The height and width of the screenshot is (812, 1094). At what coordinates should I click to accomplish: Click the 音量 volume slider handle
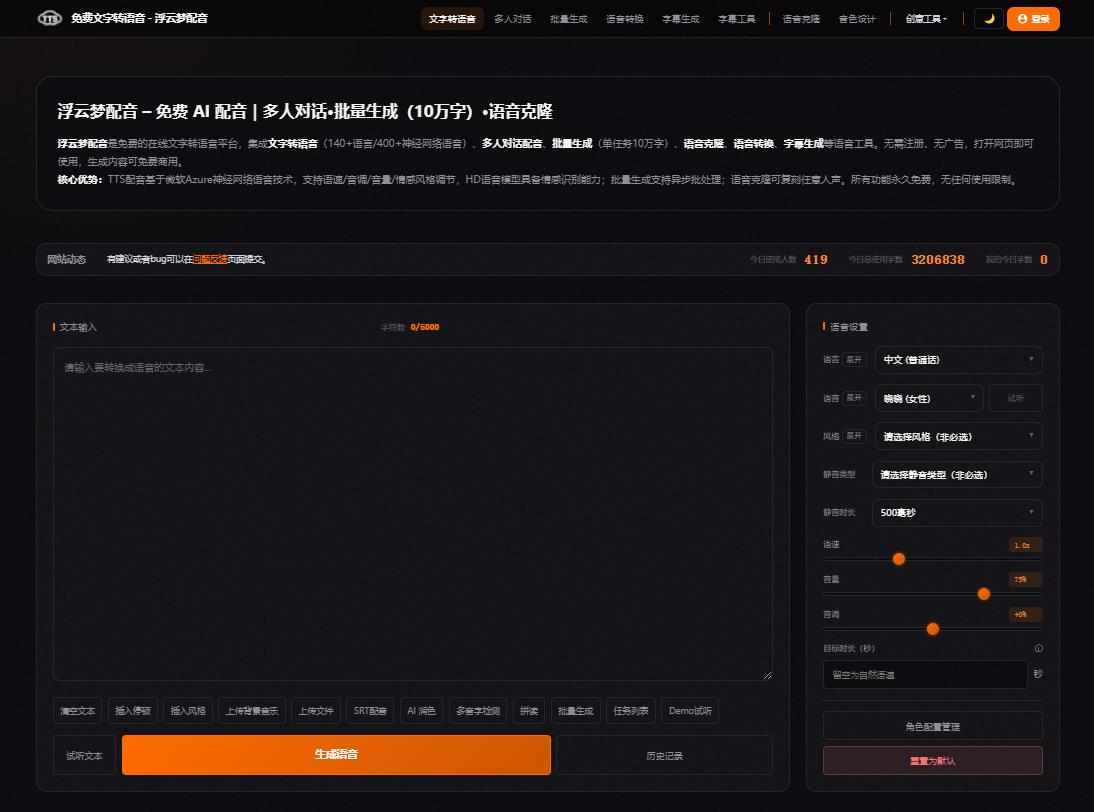[984, 594]
